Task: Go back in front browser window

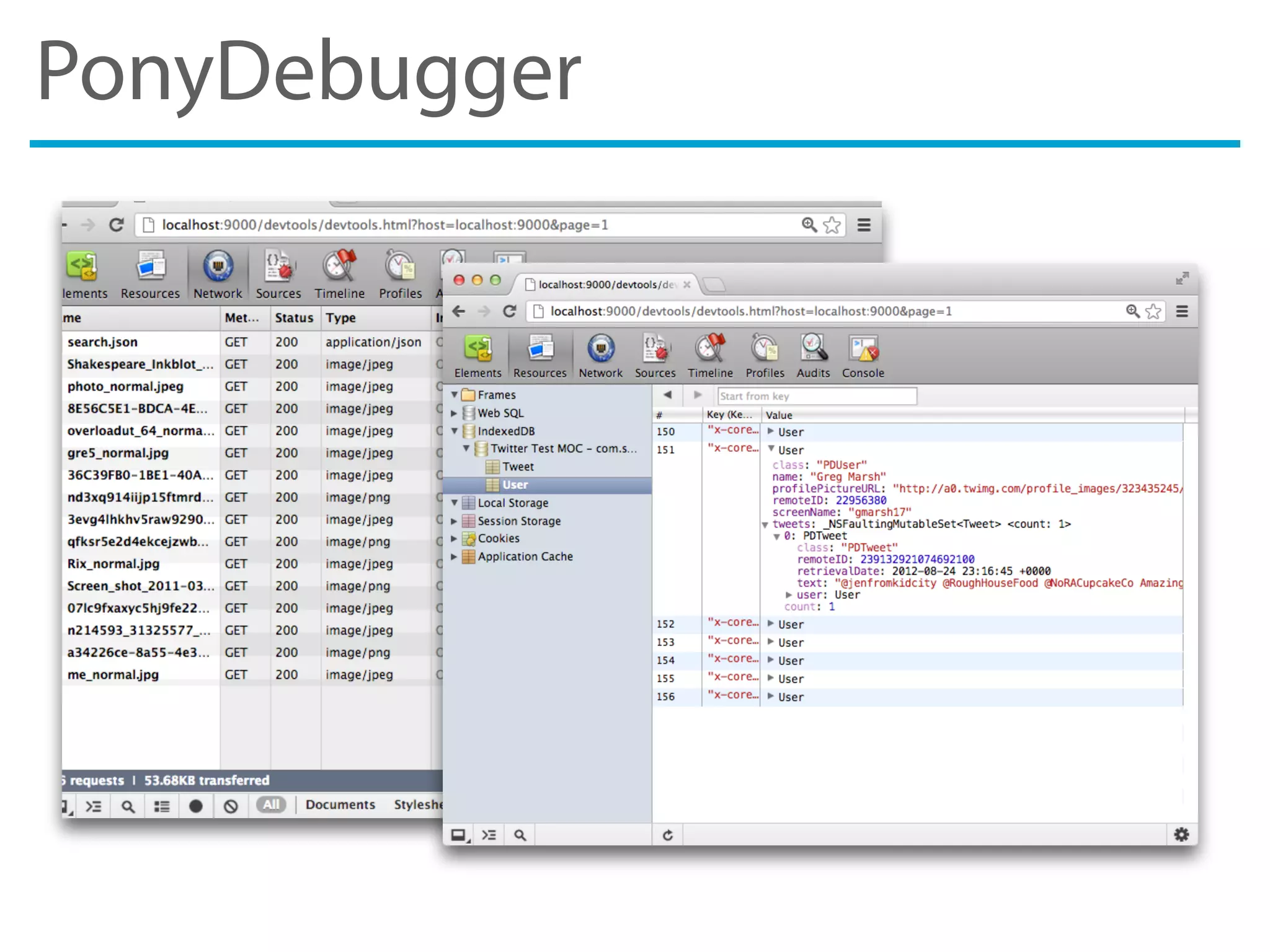Action: 459,311
